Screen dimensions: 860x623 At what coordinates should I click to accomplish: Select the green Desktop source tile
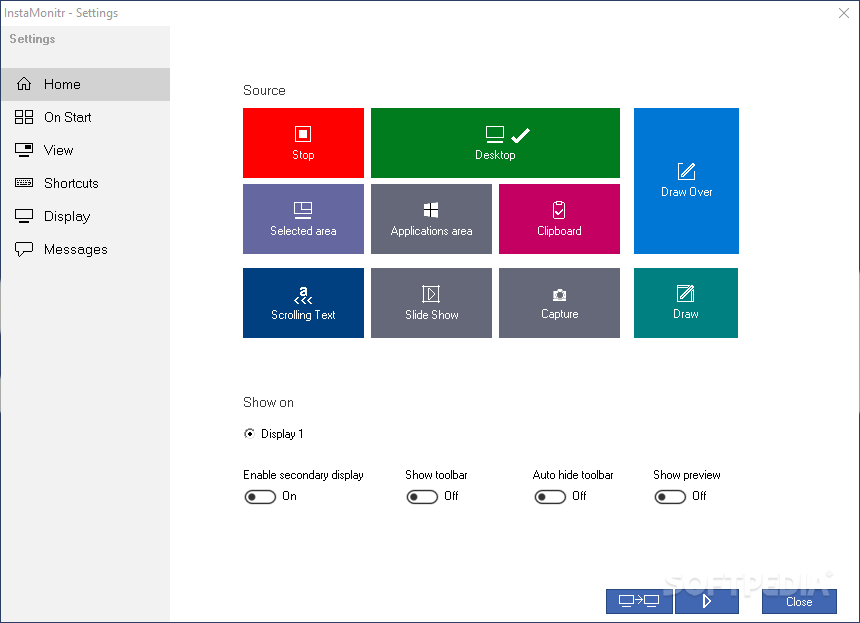(x=495, y=143)
